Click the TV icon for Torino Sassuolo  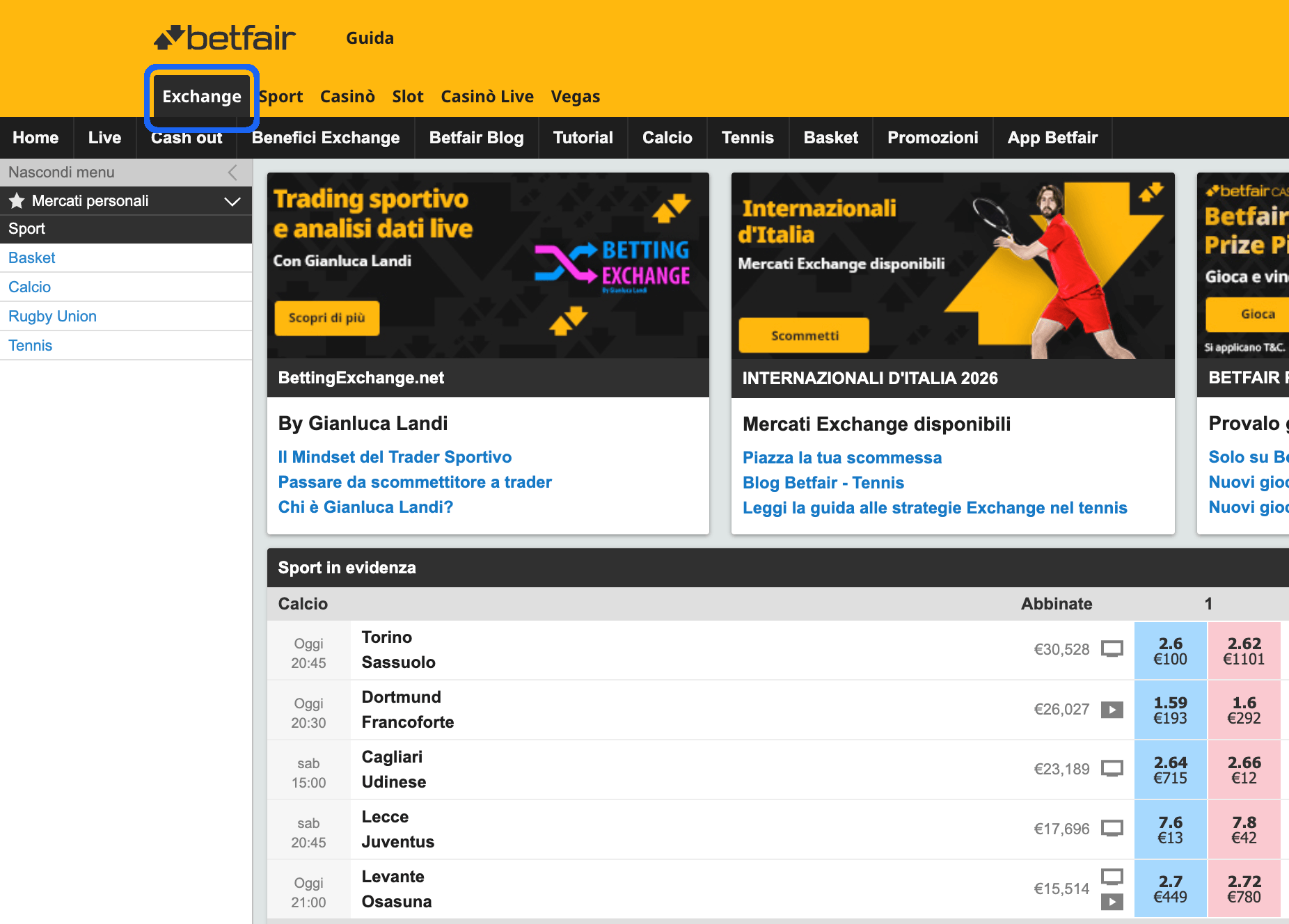[x=1112, y=649]
